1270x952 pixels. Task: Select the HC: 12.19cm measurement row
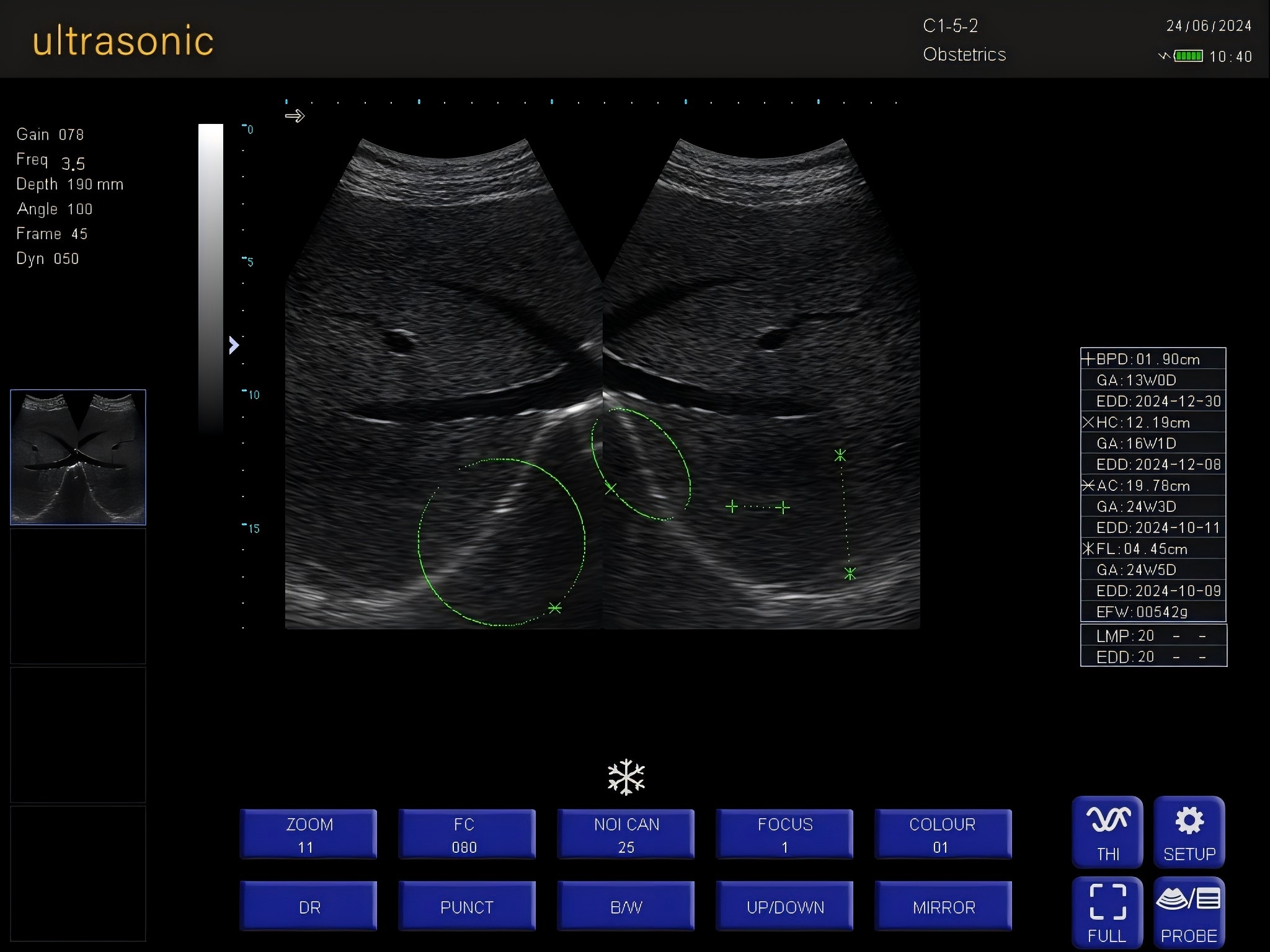pyautogui.click(x=1153, y=422)
